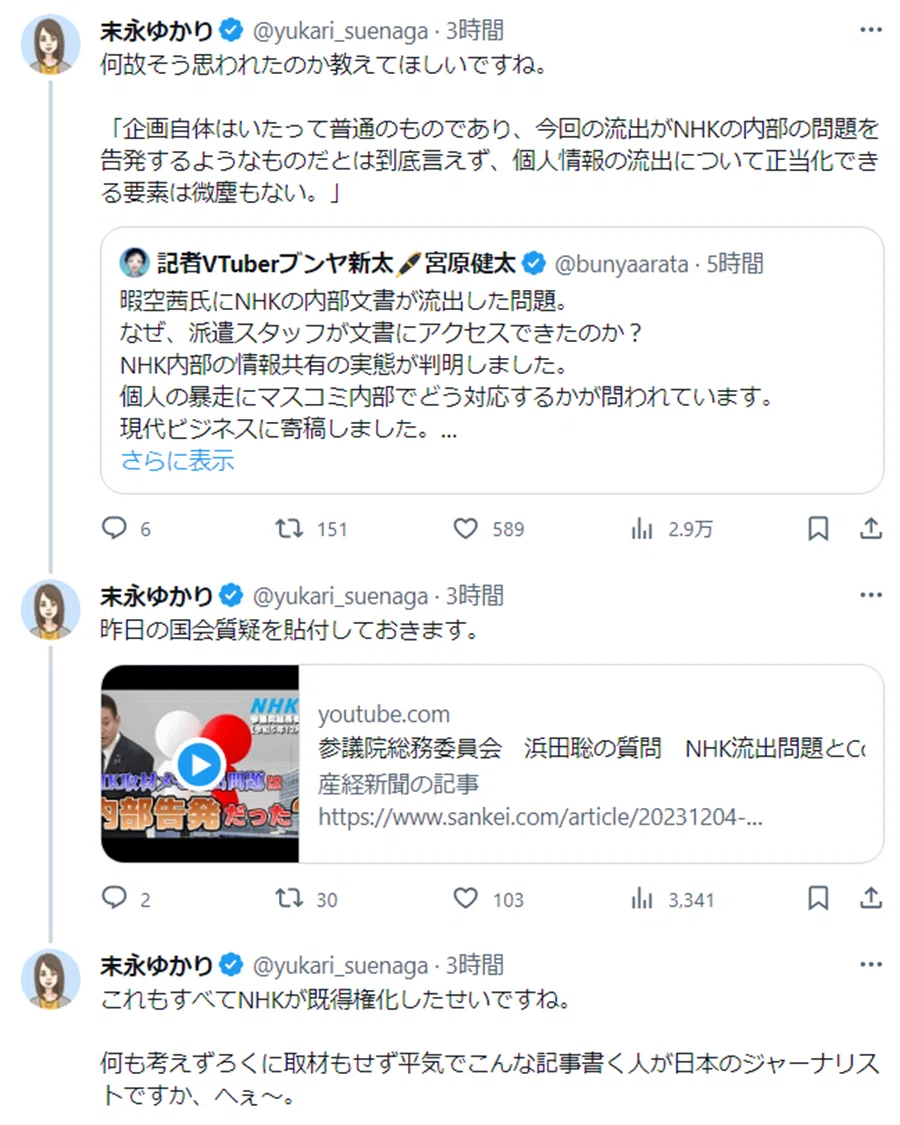Share the first tweet via upload icon
This screenshot has width=900, height=1125.
(x=871, y=529)
